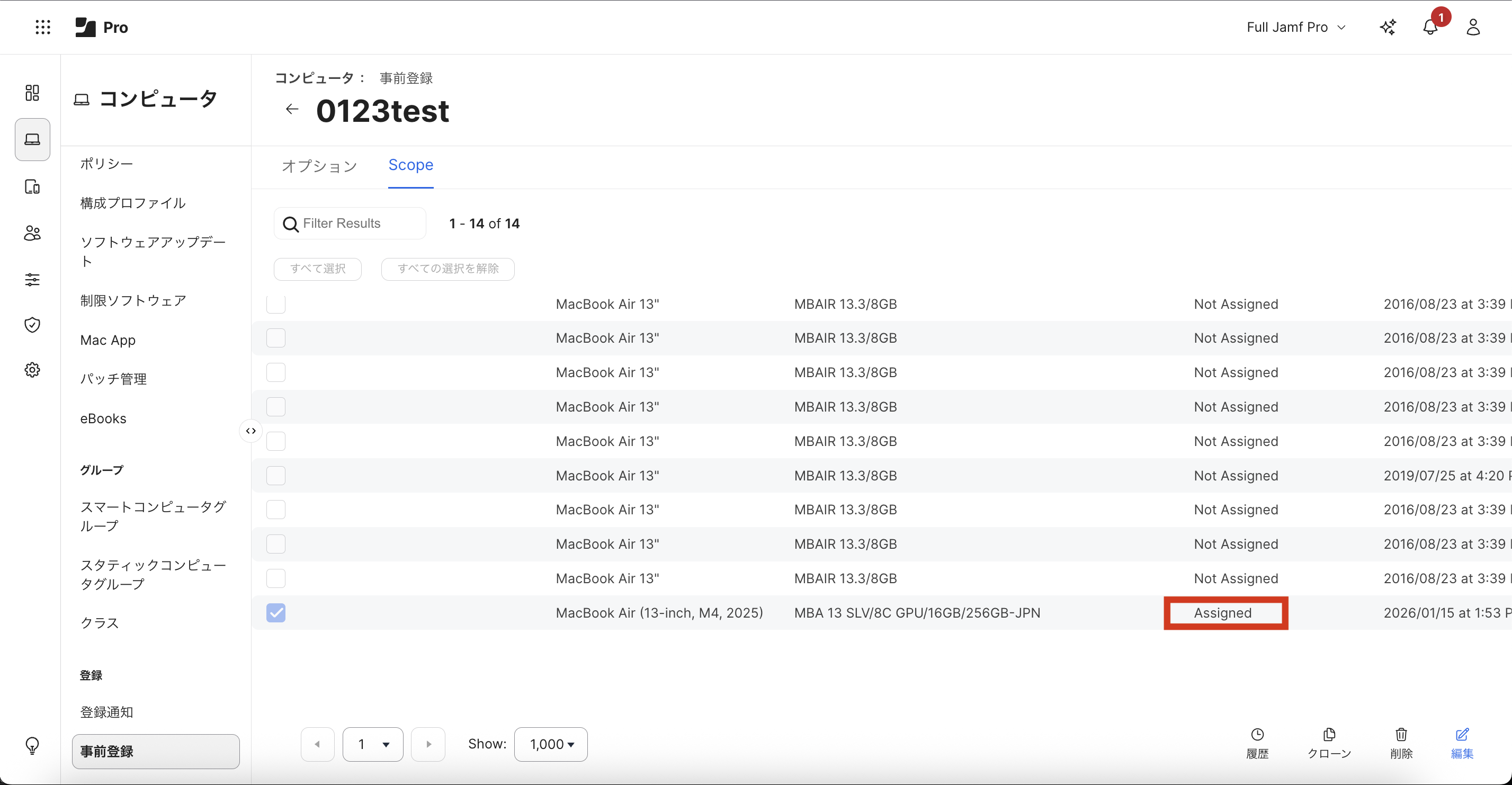
Task: Open the Users icon in left rail
Action: click(x=32, y=233)
